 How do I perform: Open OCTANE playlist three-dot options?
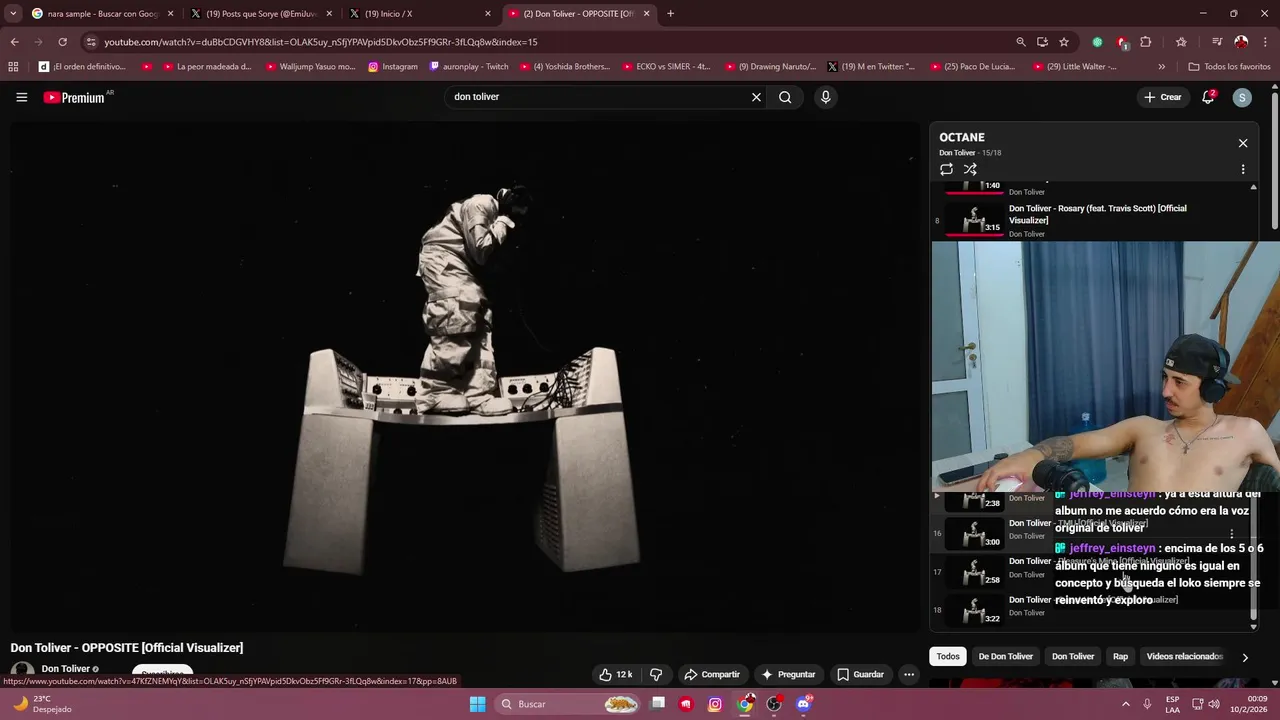pos(1243,169)
